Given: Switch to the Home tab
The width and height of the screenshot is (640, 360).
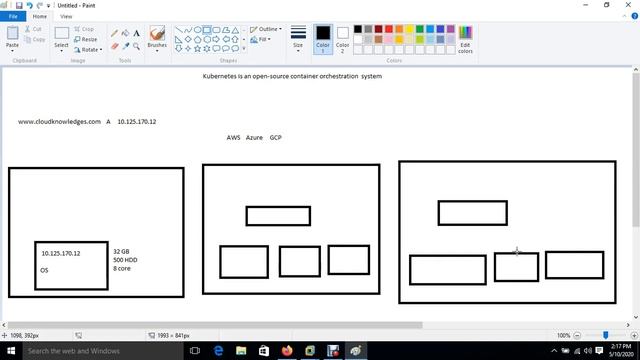Looking at the screenshot, I should [x=40, y=16].
